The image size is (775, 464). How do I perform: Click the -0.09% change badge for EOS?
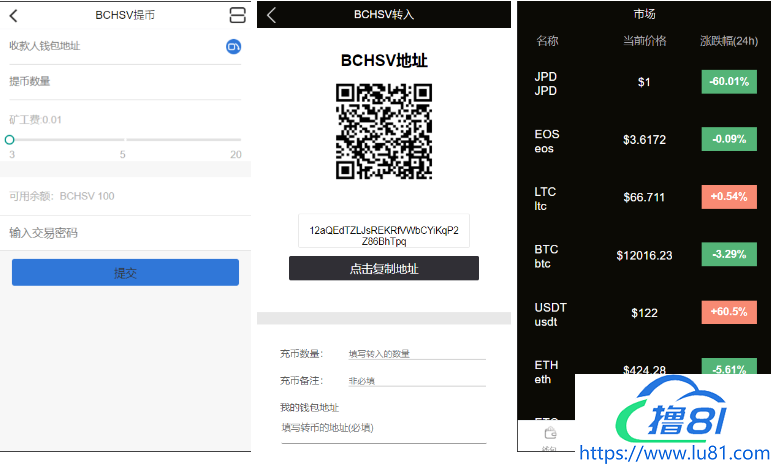pyautogui.click(x=729, y=139)
